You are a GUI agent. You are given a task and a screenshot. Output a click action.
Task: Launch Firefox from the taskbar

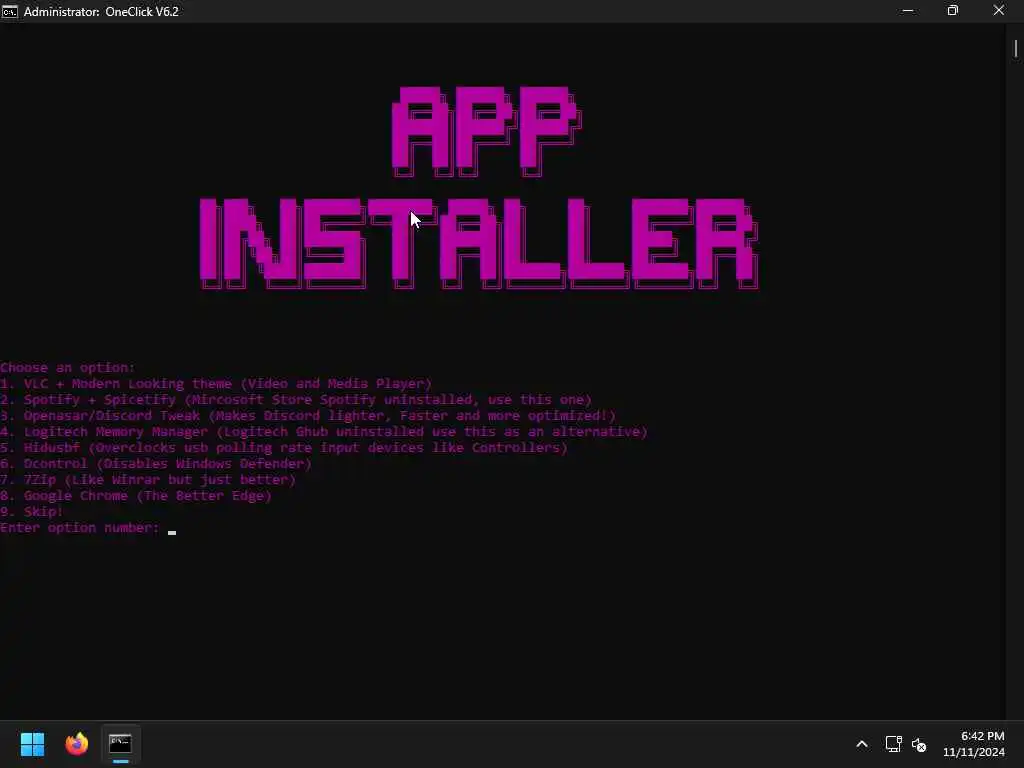pyautogui.click(x=76, y=744)
